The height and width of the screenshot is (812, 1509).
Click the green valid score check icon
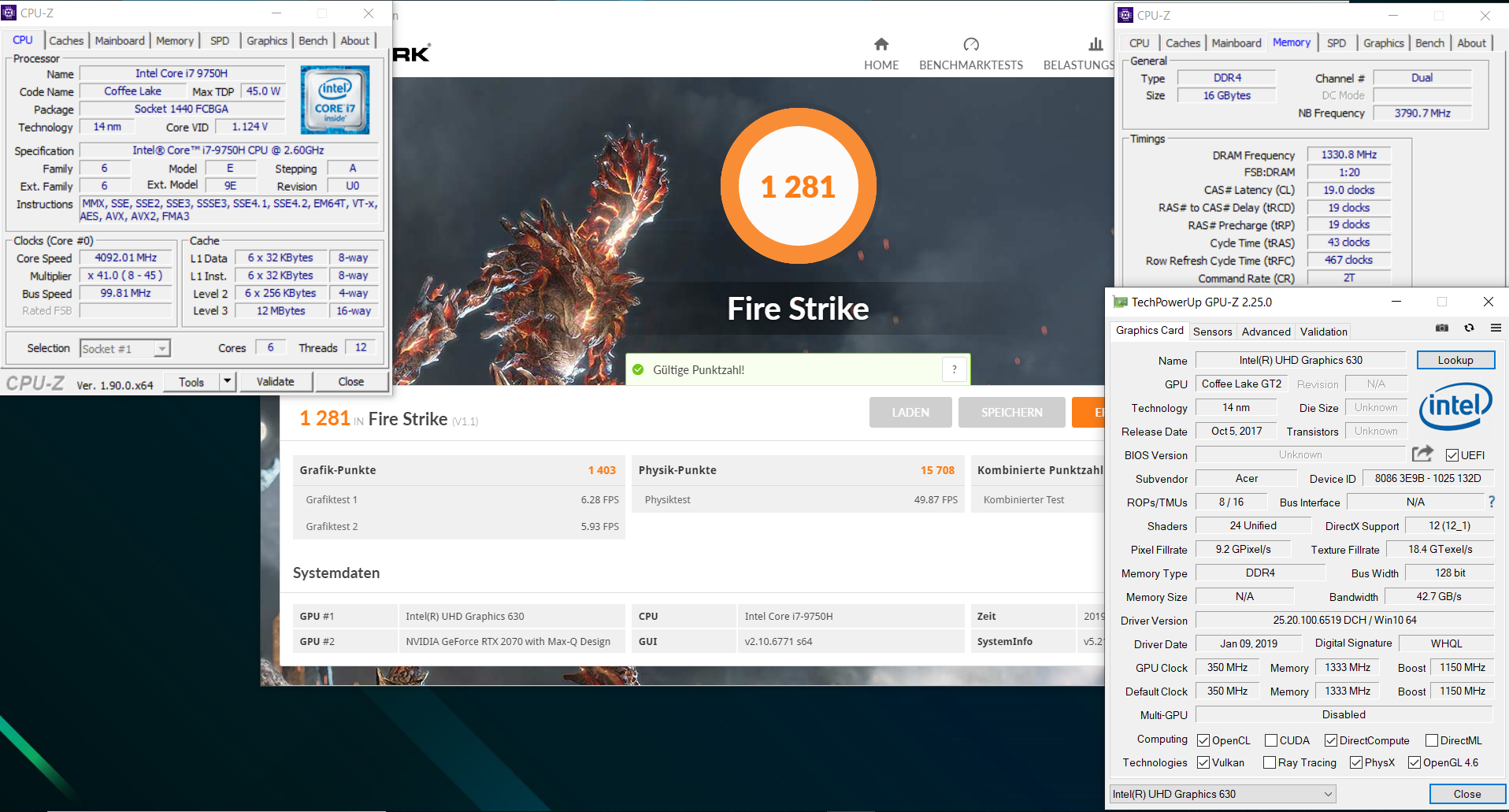pyautogui.click(x=638, y=369)
